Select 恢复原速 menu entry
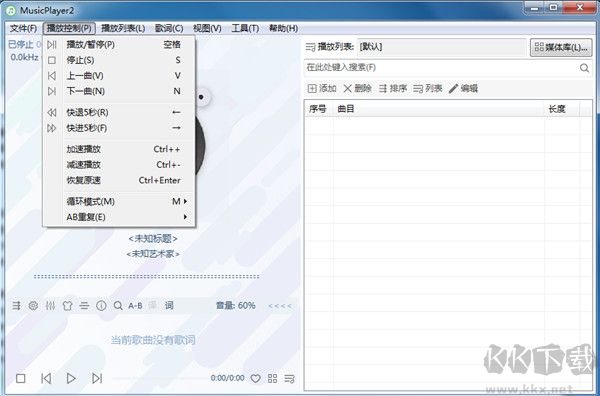Screen dimensions: 600x396 point(119,180)
